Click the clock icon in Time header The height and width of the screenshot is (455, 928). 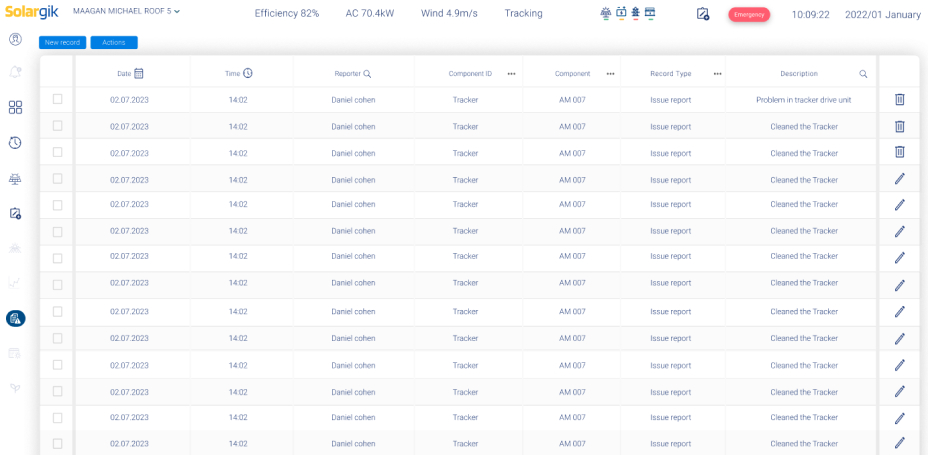(248, 73)
